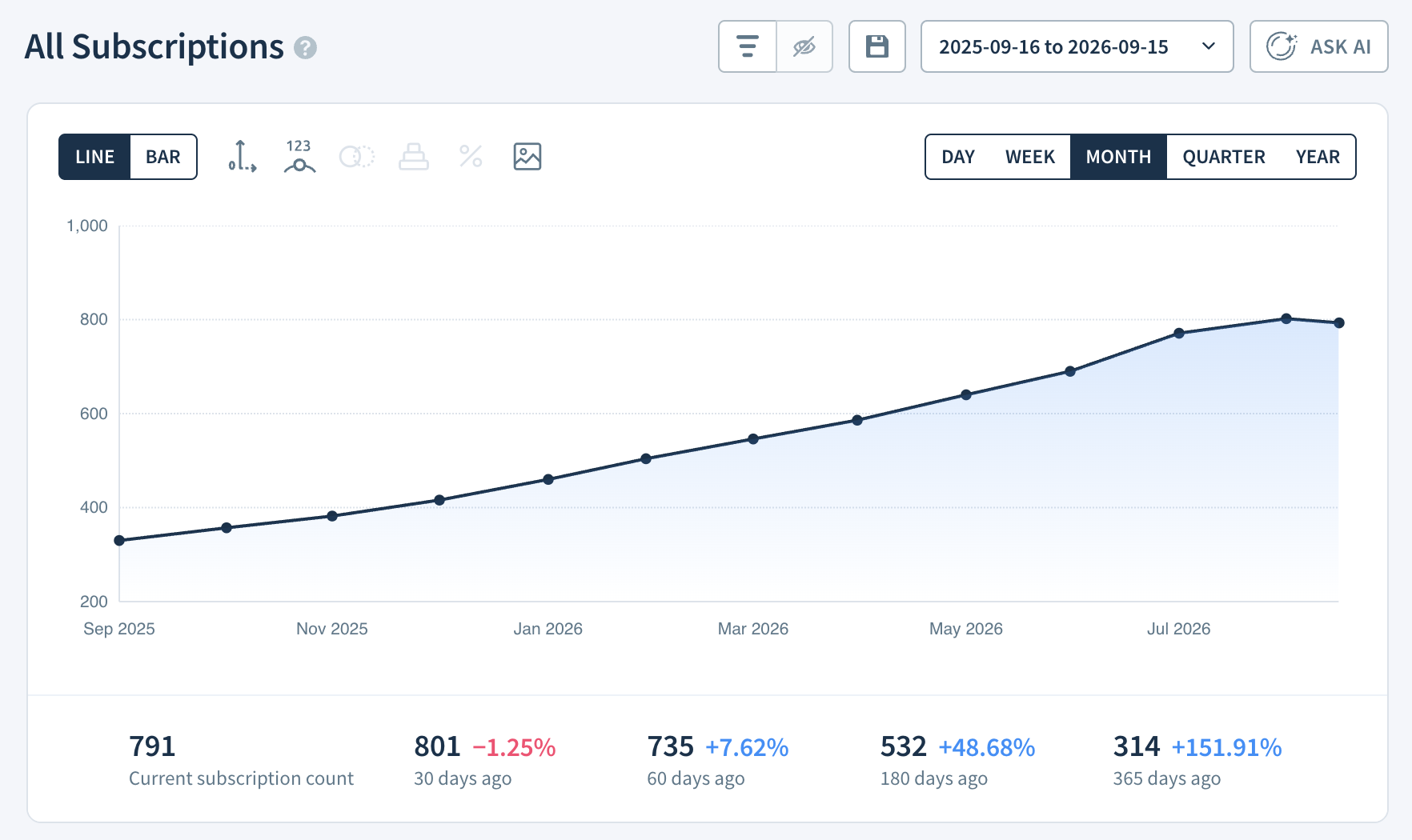The width and height of the screenshot is (1412, 840).
Task: Select the YEAR interval
Action: coord(1318,157)
